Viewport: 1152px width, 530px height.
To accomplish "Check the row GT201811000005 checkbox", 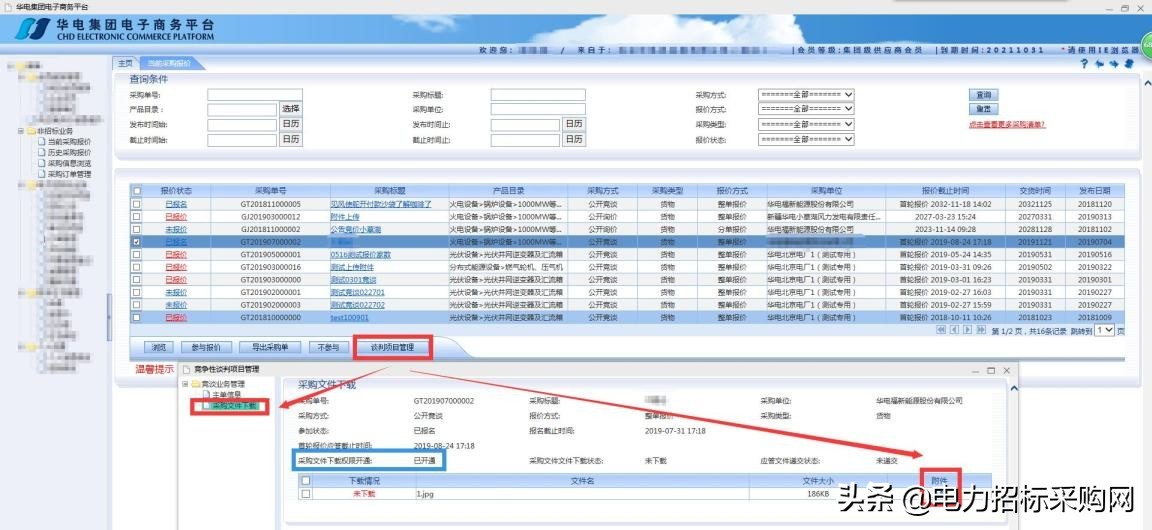I will (x=136, y=204).
